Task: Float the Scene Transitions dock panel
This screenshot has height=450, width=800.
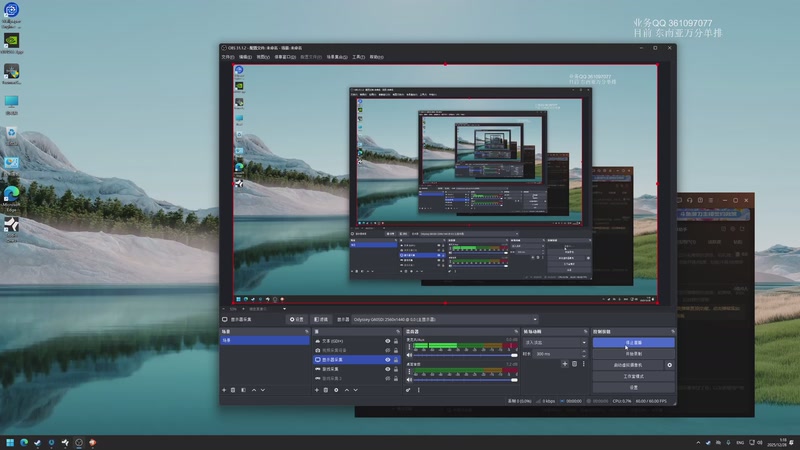Action: click(586, 332)
